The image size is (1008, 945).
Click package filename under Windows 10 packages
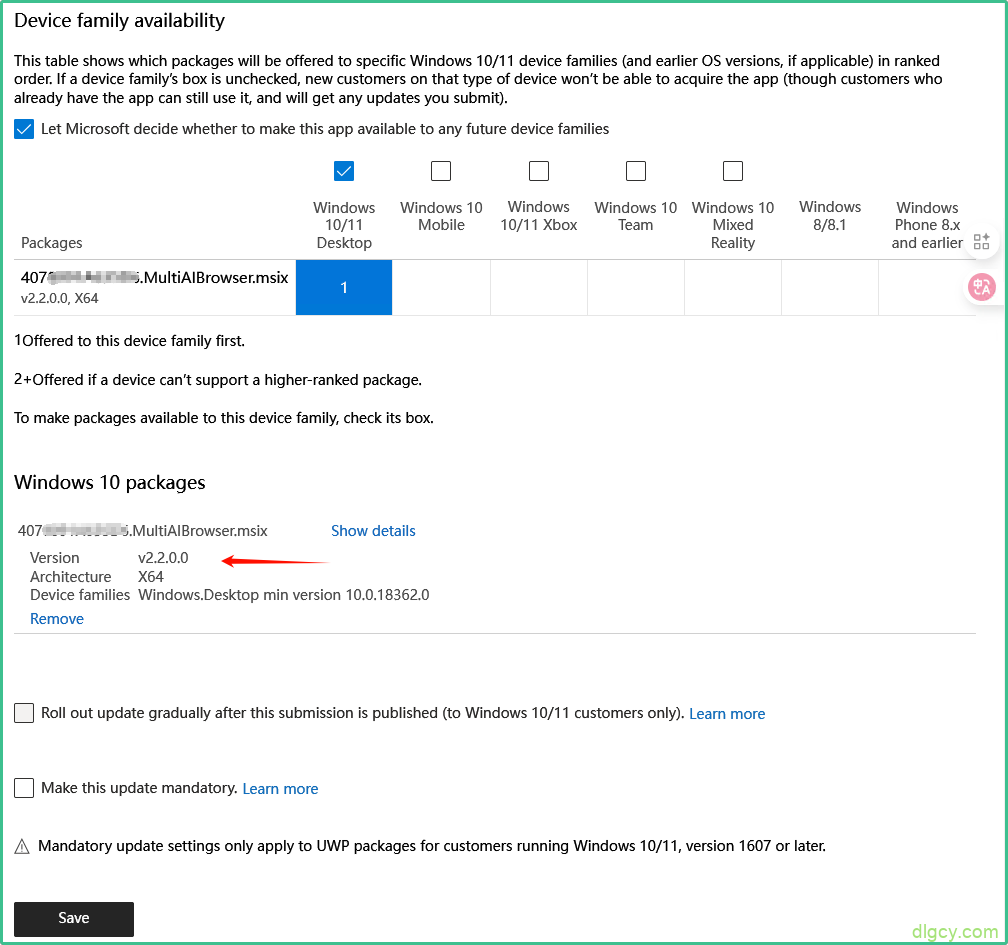pyautogui.click(x=143, y=531)
